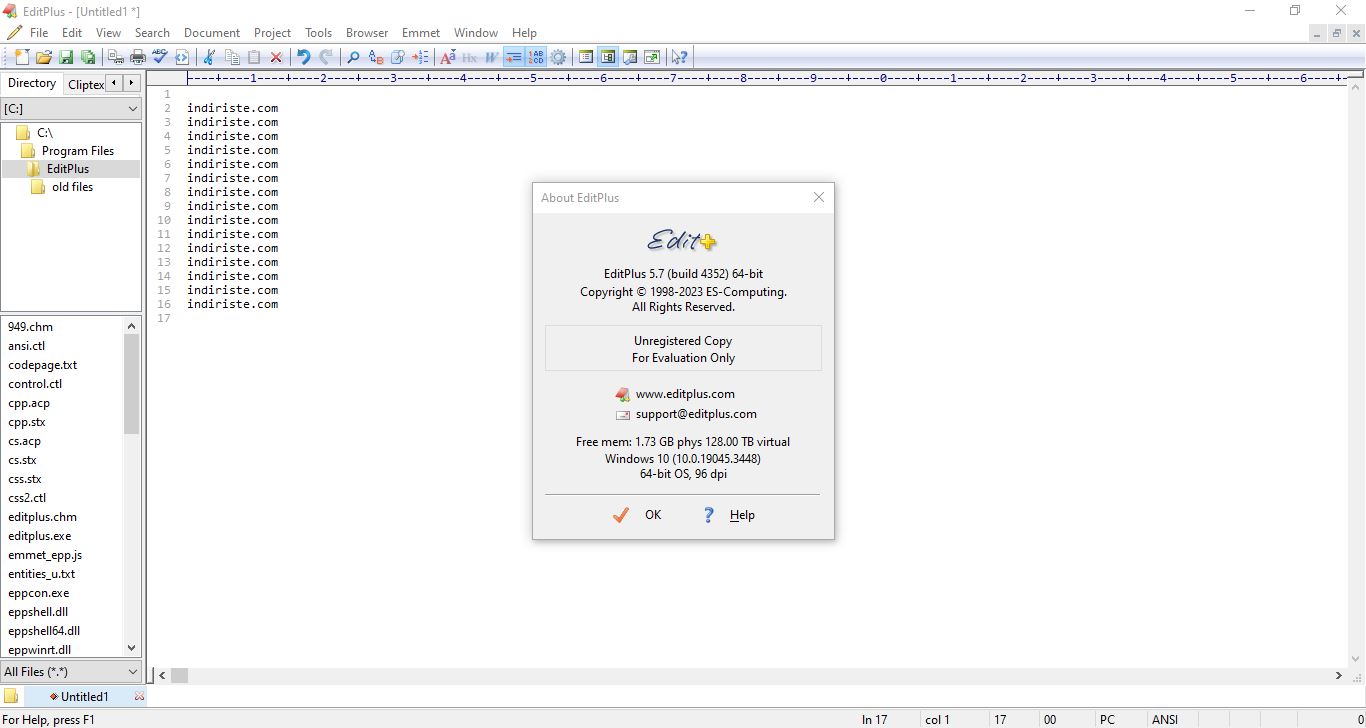Click the Save All icon
Viewport: 1366px width, 728px height.
pos(88,57)
